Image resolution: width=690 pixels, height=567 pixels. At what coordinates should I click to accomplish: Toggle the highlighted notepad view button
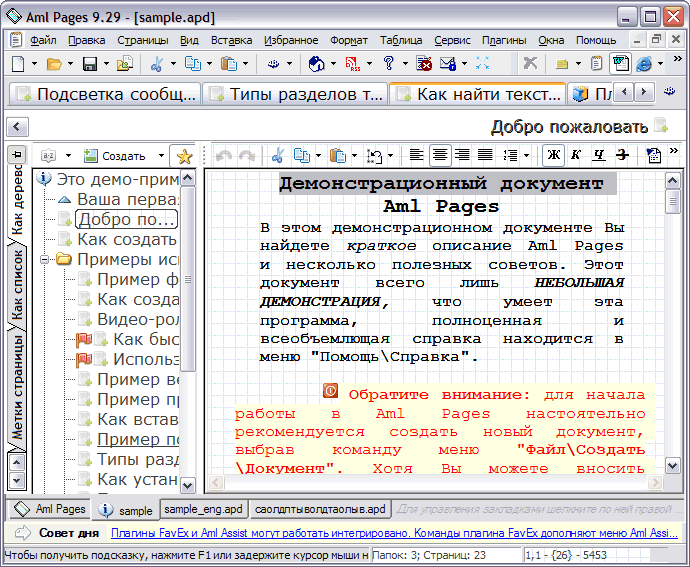620,64
